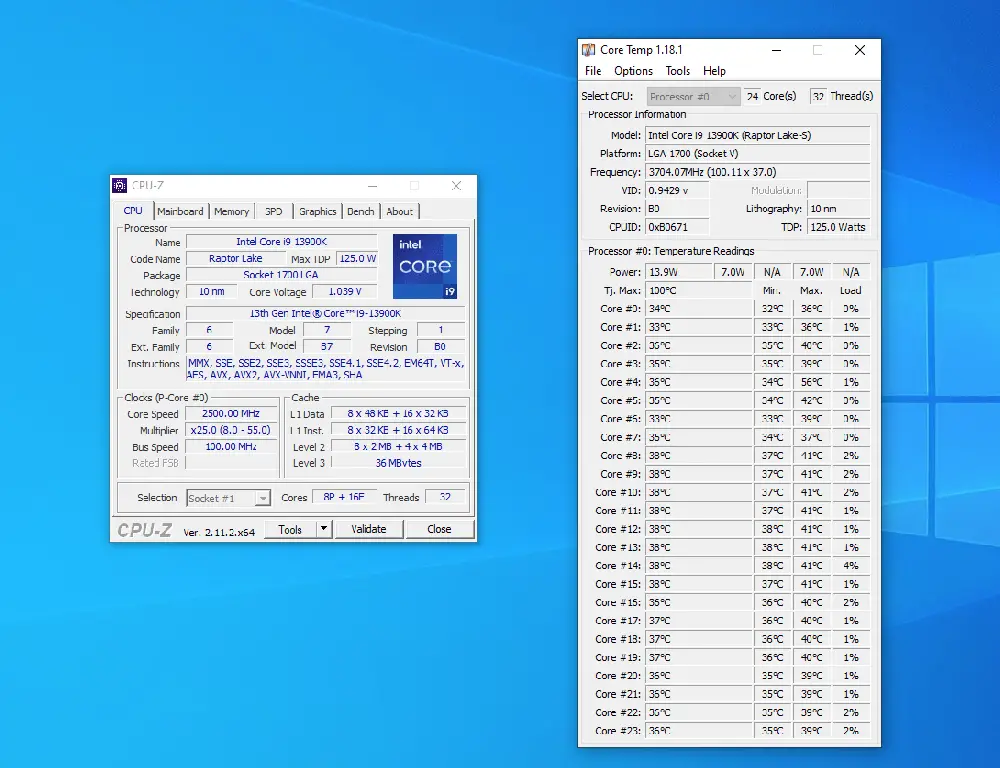Expand the Tools dropdown arrow in CPU-Z
Viewport: 1000px width, 768px height.
(324, 529)
